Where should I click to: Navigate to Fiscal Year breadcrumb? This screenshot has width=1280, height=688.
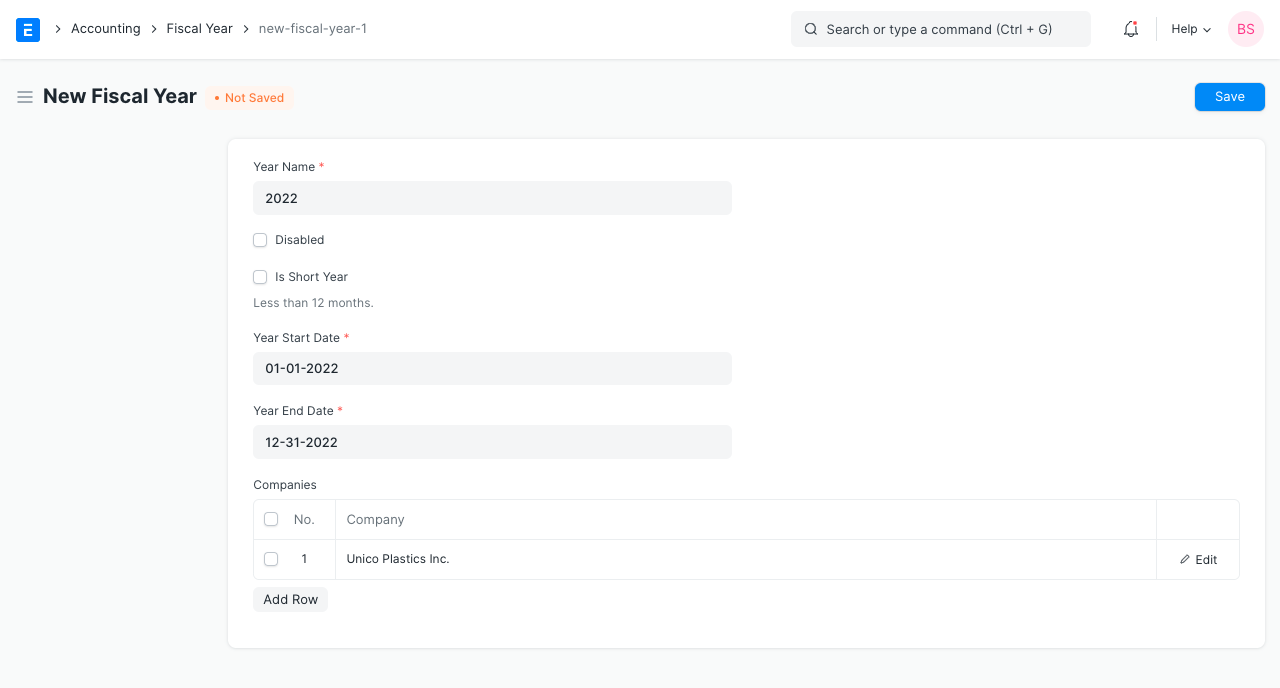199,29
